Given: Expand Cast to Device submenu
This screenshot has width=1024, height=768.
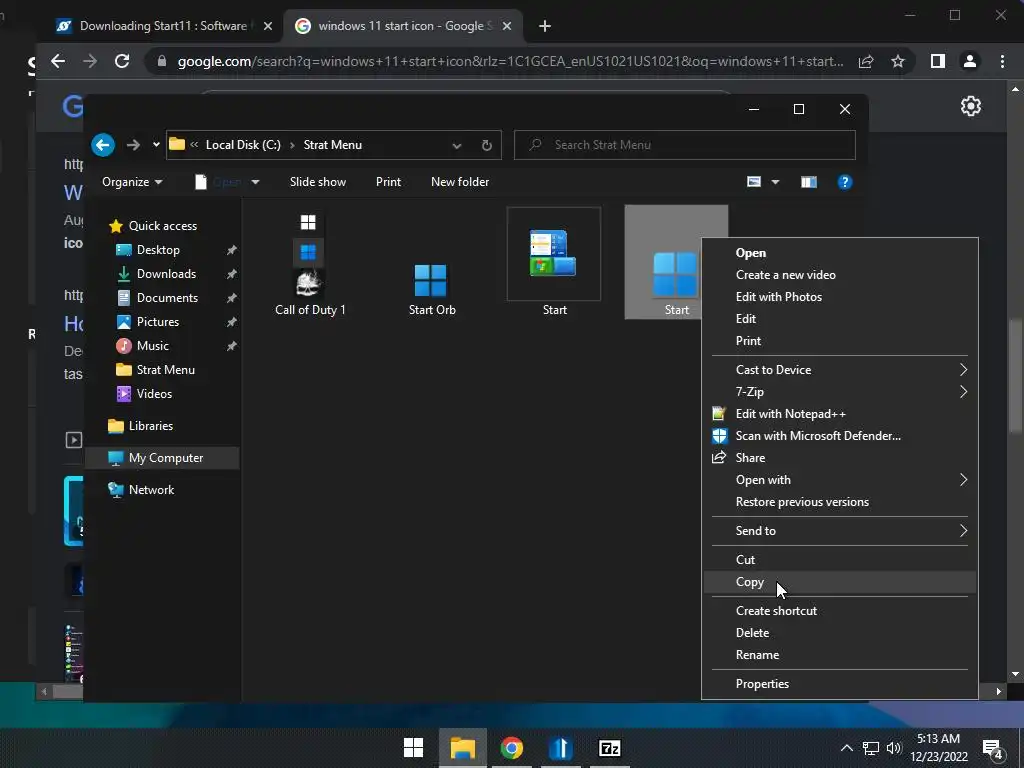Looking at the screenshot, I should [840, 370].
